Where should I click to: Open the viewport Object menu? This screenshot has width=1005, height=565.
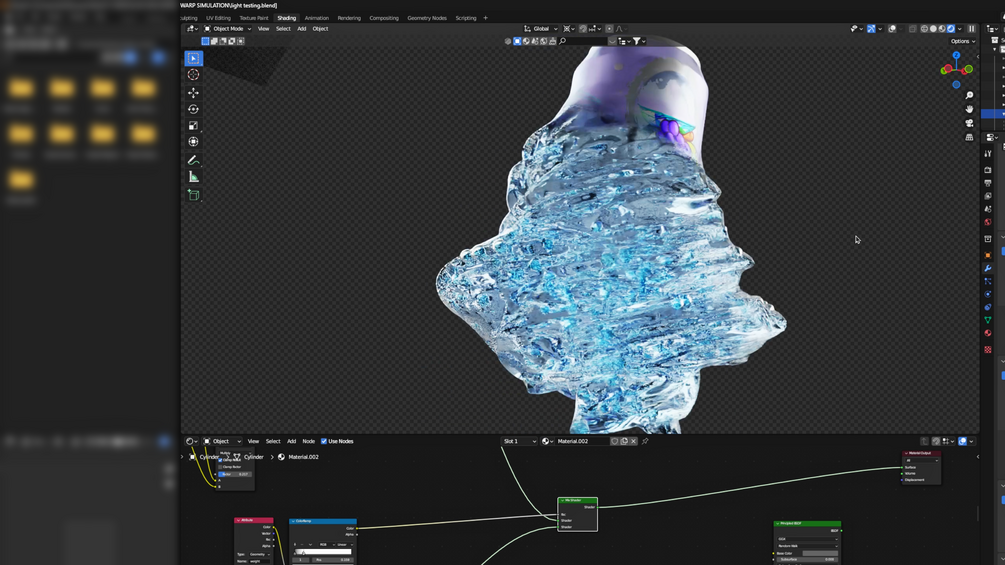[x=320, y=29]
